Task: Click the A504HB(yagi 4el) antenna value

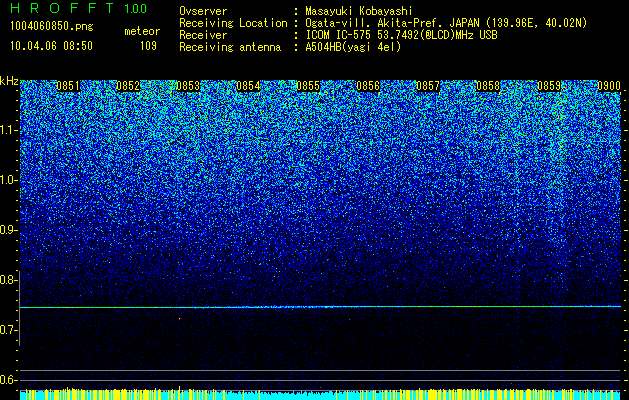Action: tap(353, 47)
